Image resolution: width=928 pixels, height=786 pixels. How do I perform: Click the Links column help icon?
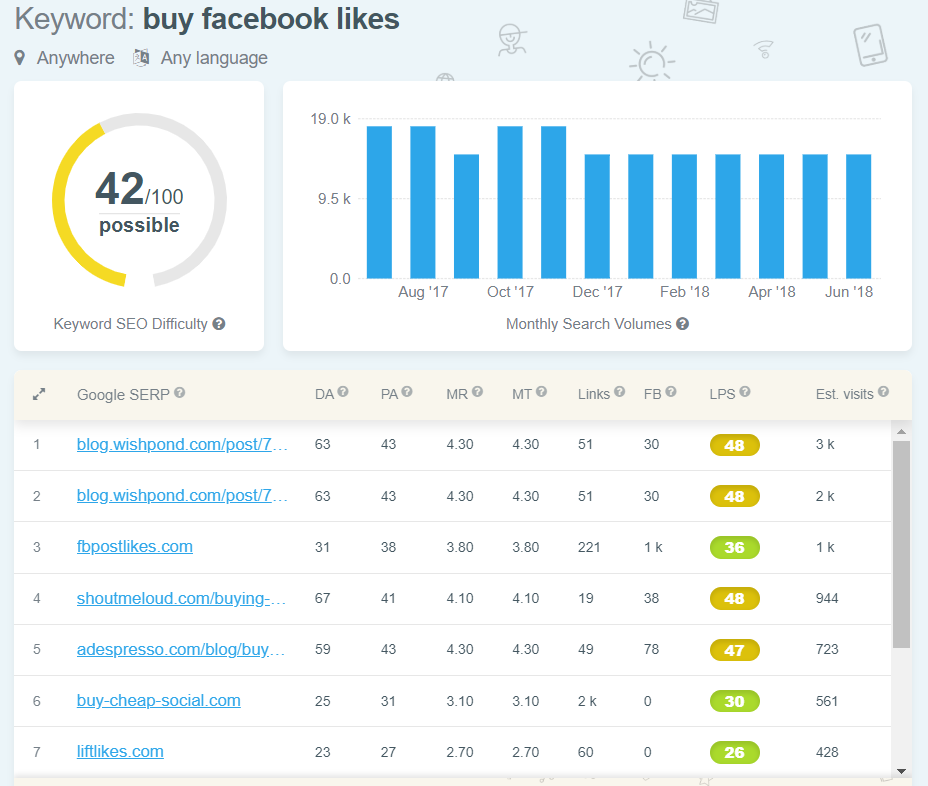(620, 392)
